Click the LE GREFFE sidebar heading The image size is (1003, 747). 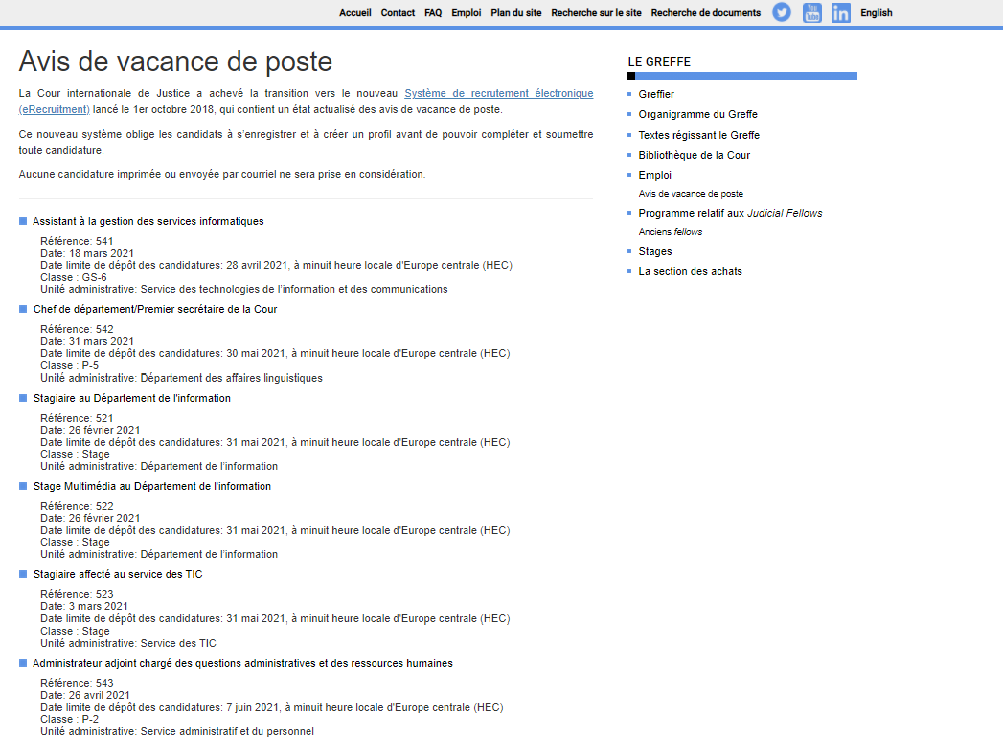(x=659, y=62)
